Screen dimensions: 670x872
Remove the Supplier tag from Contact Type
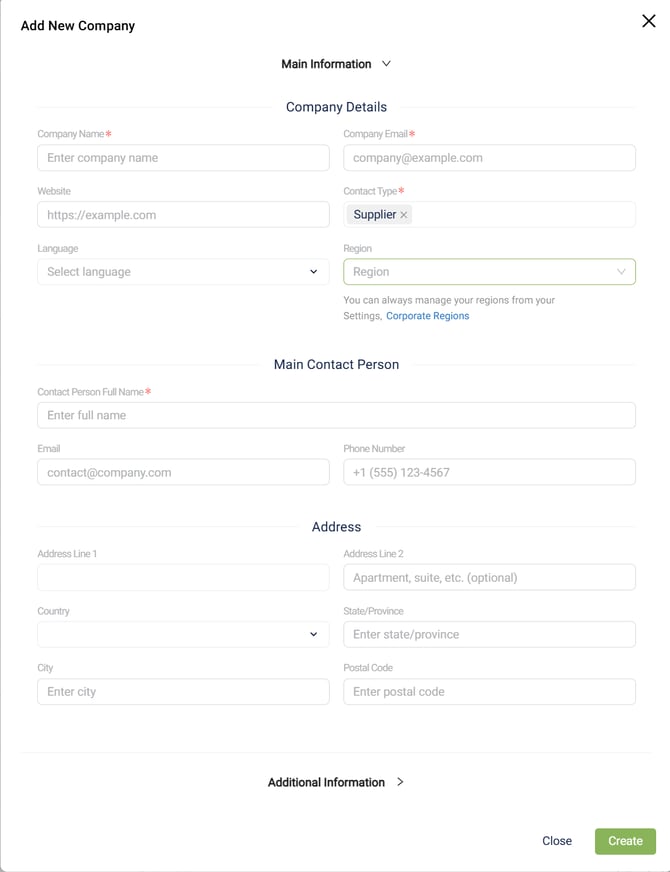pos(404,215)
